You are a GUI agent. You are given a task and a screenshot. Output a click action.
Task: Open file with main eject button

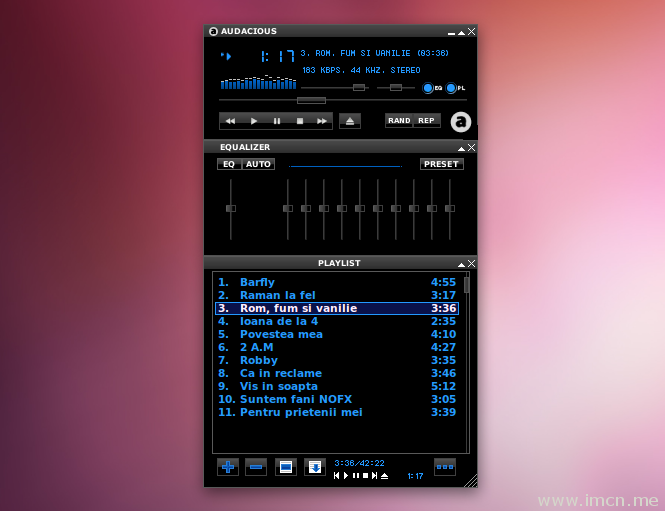350,121
